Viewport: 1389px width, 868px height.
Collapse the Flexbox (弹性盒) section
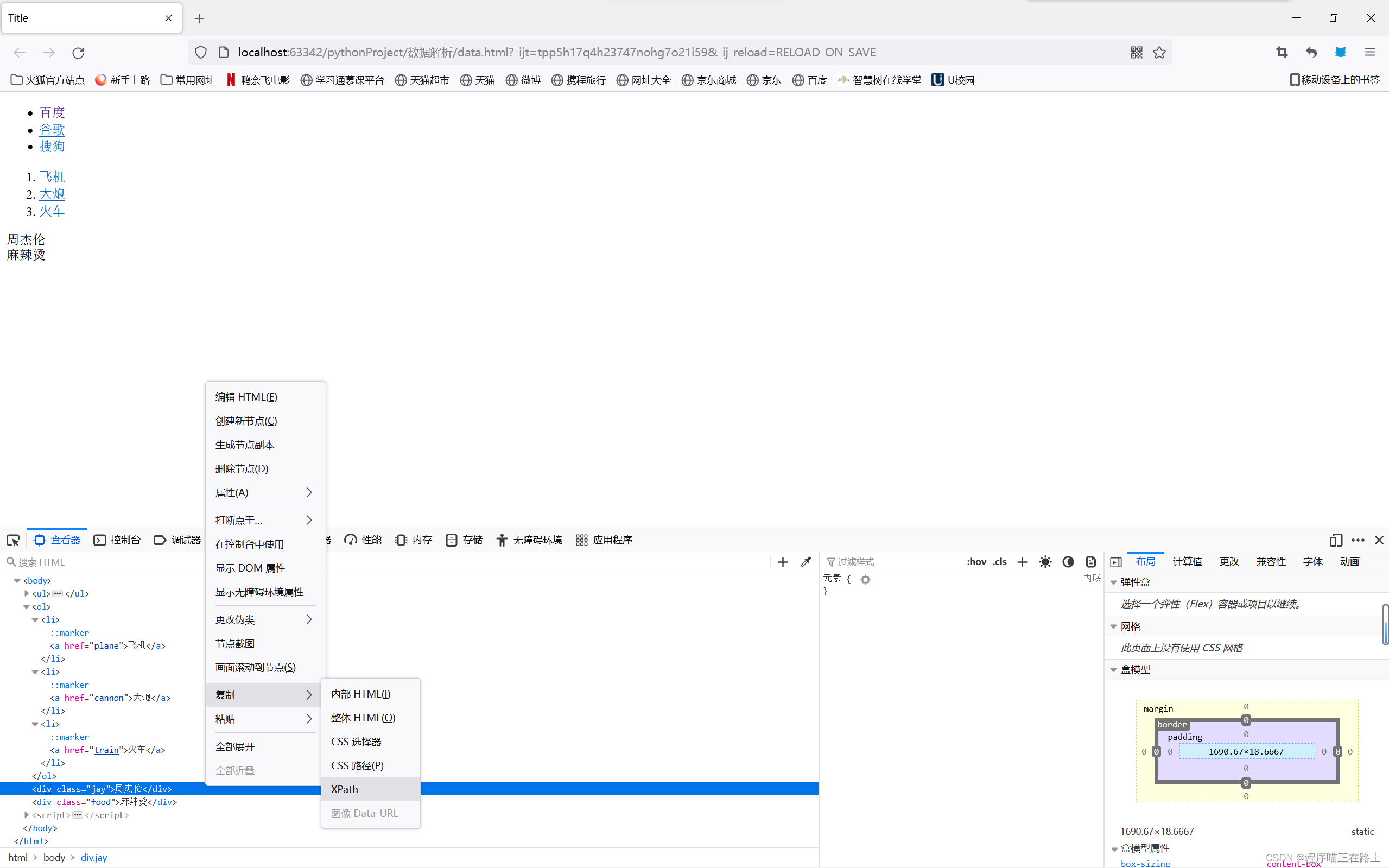tap(1113, 582)
